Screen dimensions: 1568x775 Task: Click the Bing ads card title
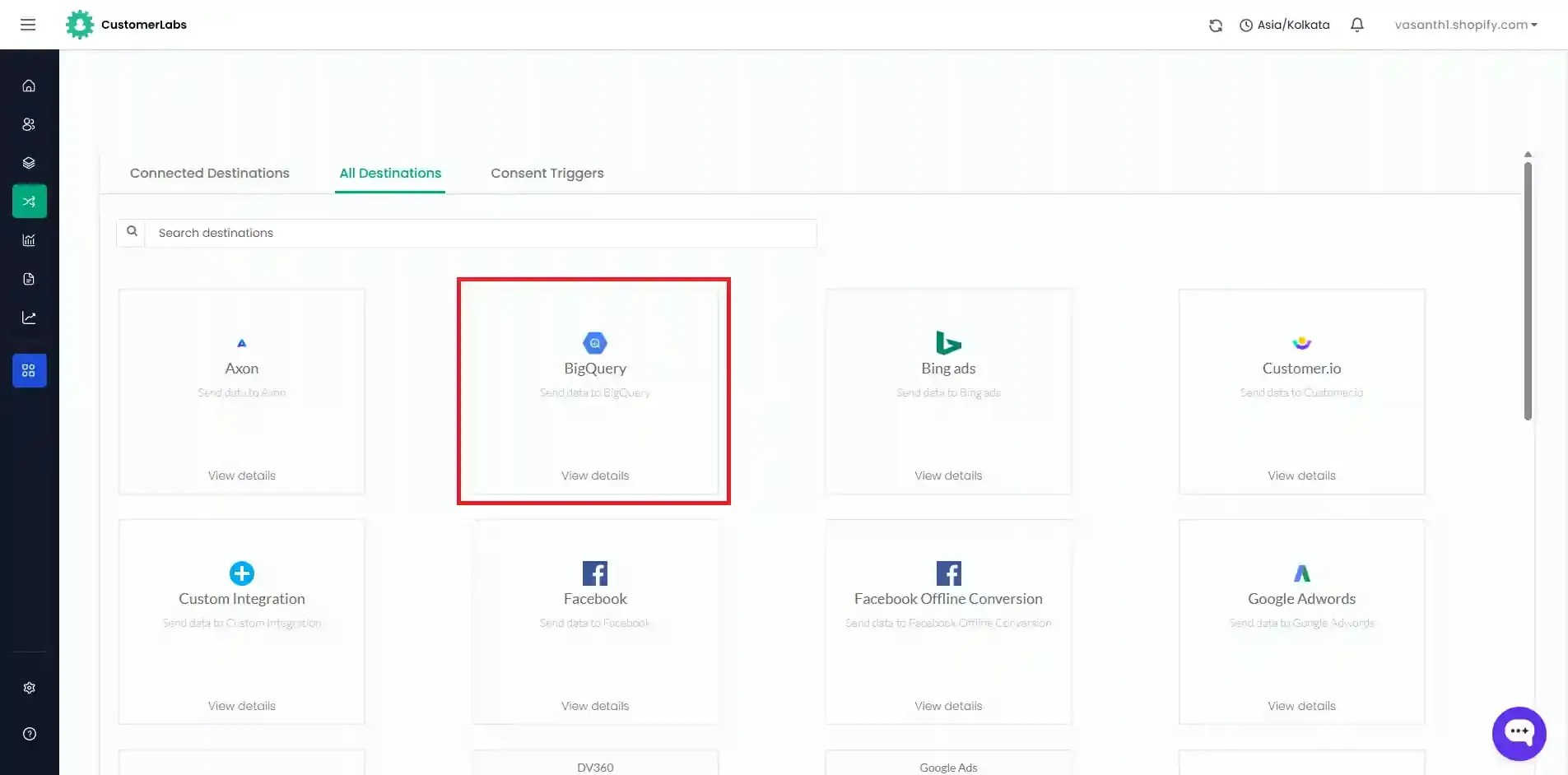pos(948,369)
